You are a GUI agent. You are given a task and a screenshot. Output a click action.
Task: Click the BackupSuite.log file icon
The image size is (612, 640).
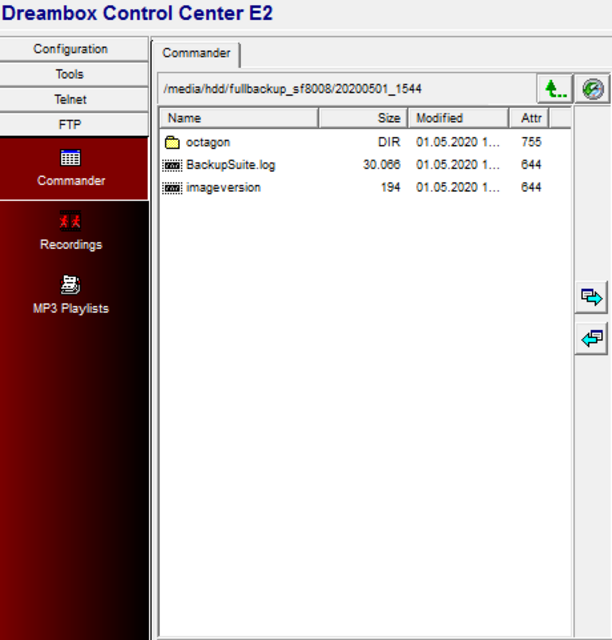(172, 165)
